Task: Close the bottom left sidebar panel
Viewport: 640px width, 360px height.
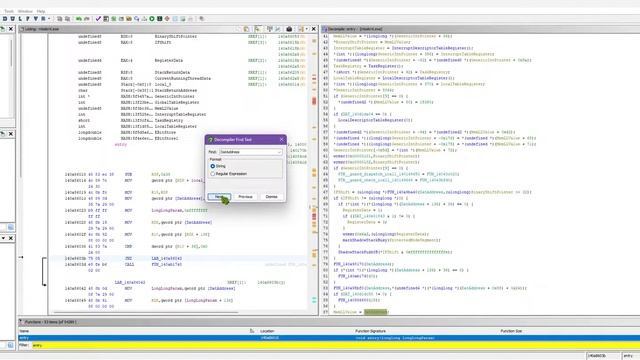Action: click(11, 238)
